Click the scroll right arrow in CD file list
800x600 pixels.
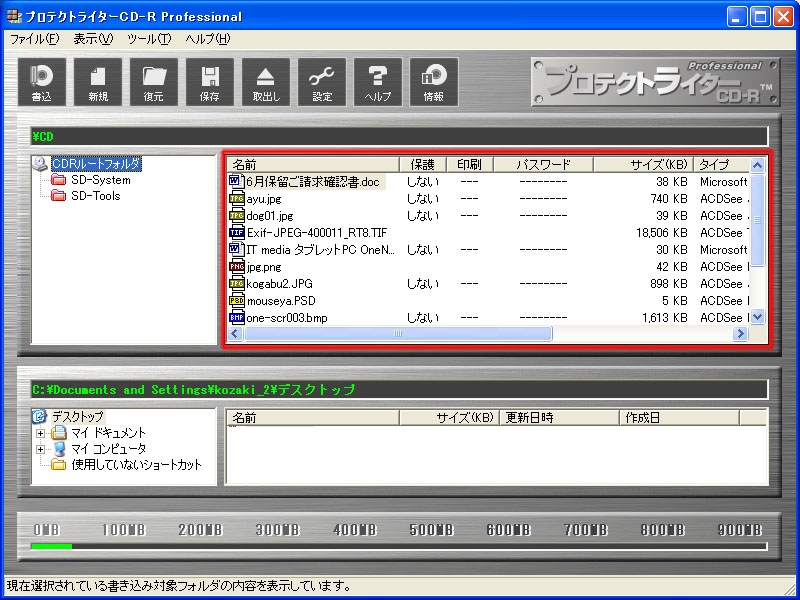coord(740,334)
